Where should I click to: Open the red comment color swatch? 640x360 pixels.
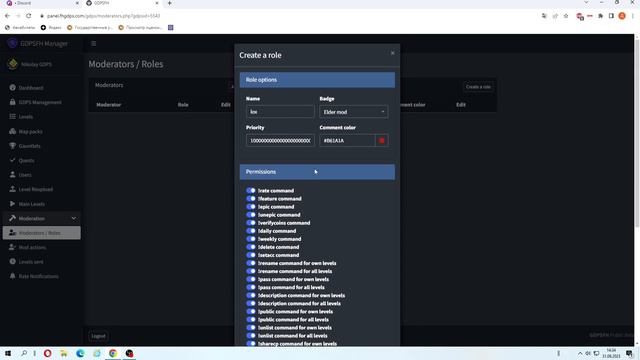[381, 140]
